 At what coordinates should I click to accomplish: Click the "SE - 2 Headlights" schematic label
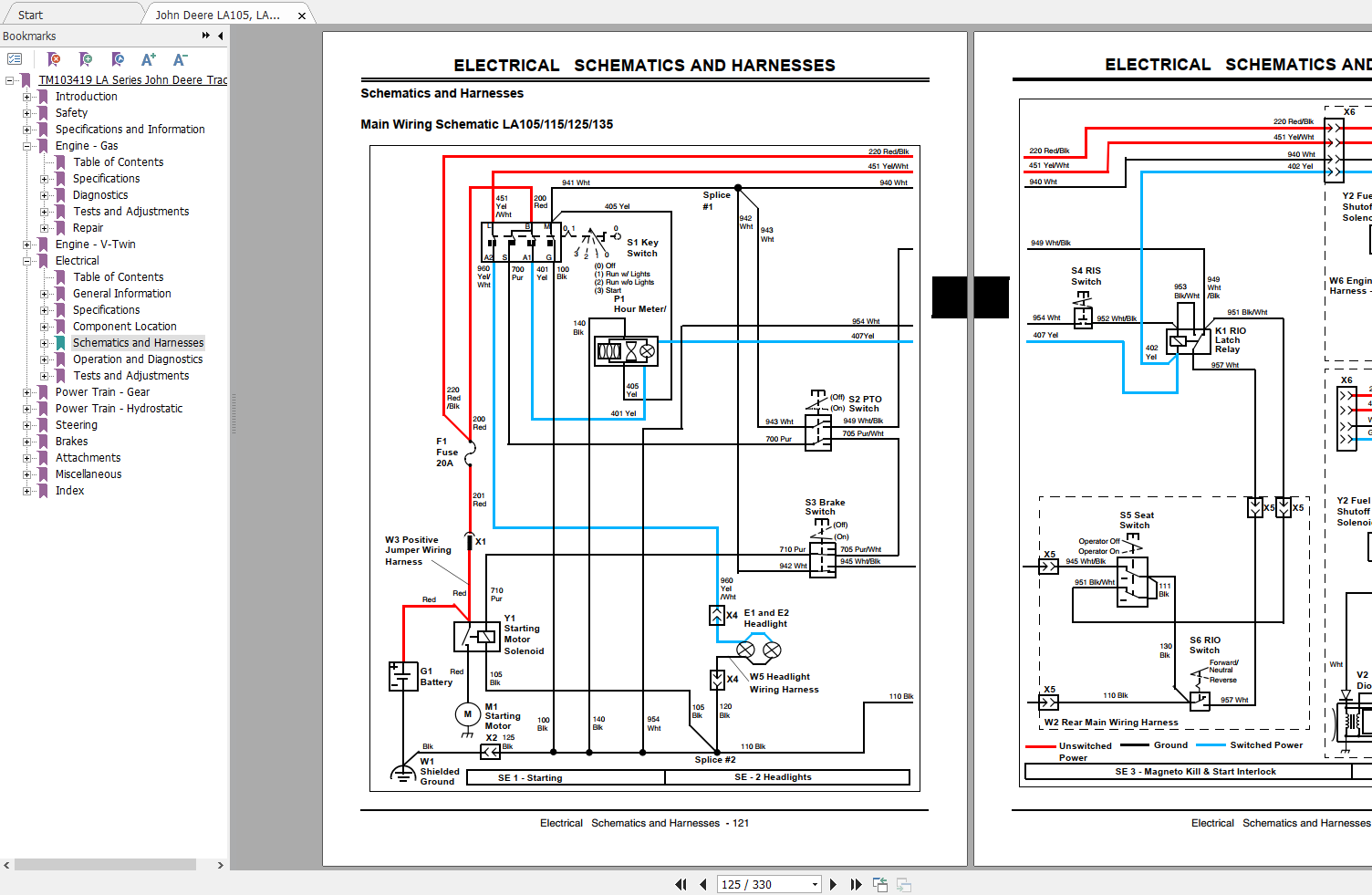tap(773, 777)
